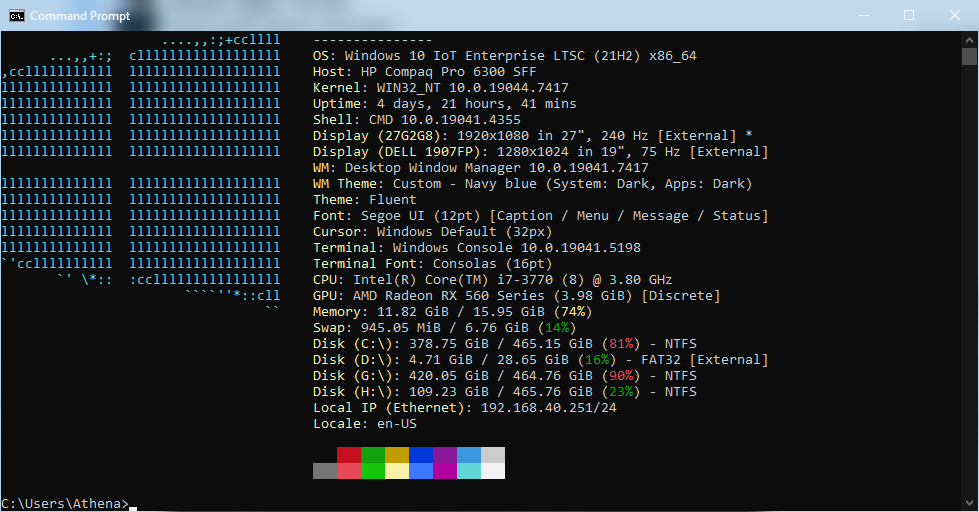Click the Disk (G:\) usage line
979x512 pixels.
(x=504, y=376)
